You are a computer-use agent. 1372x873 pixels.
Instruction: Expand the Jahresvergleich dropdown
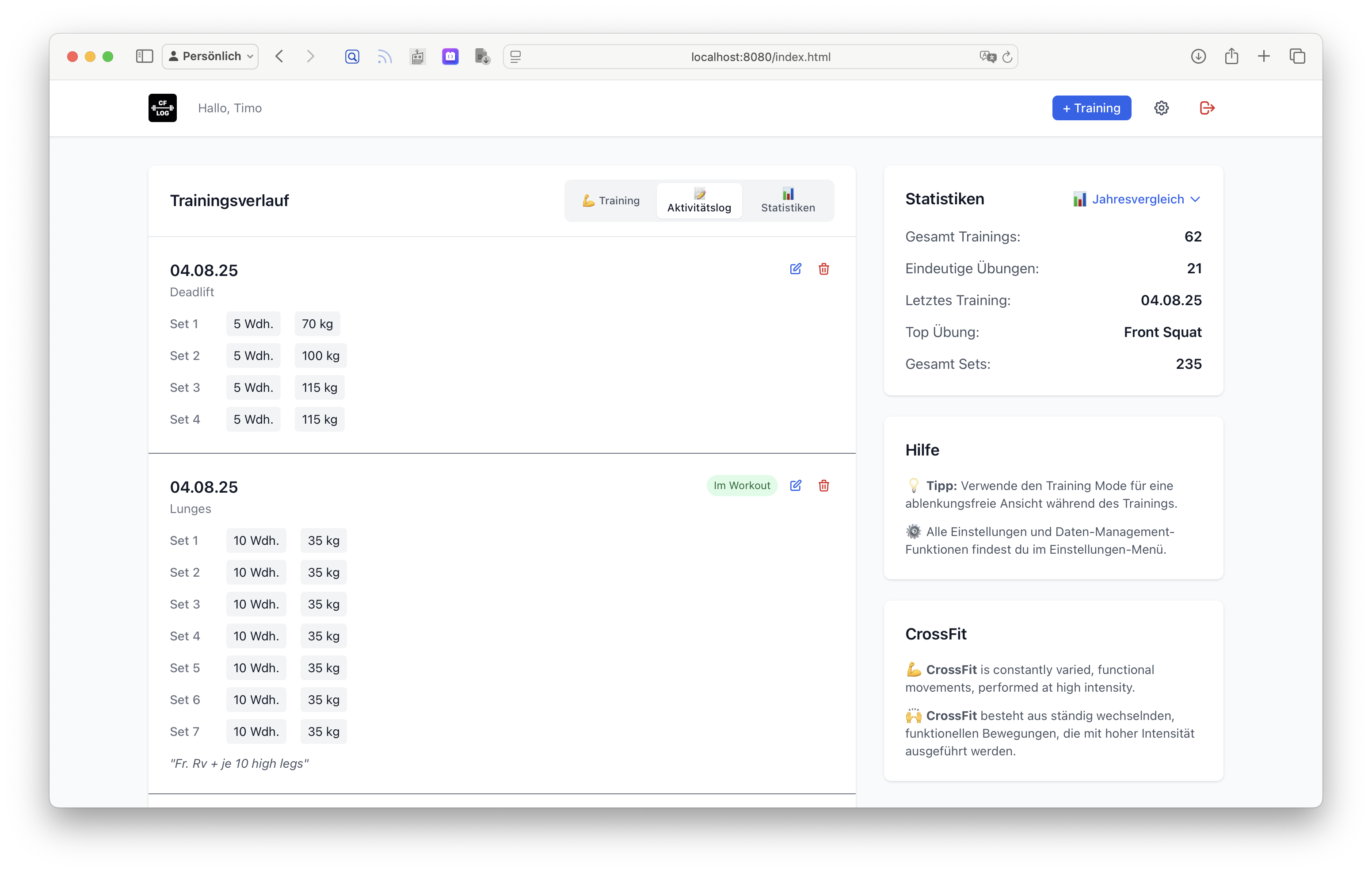tap(1137, 199)
